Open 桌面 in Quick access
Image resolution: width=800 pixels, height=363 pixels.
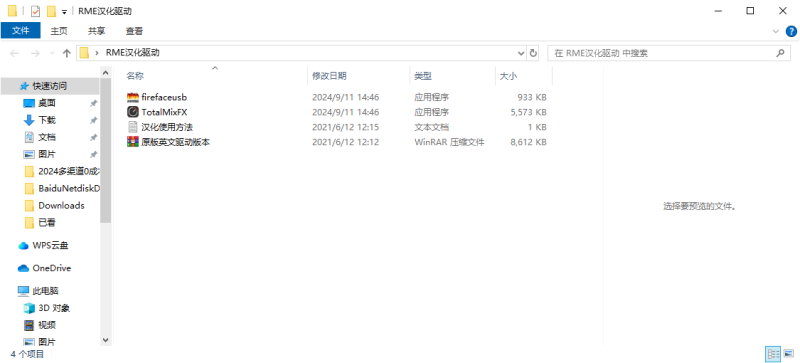tap(47, 103)
